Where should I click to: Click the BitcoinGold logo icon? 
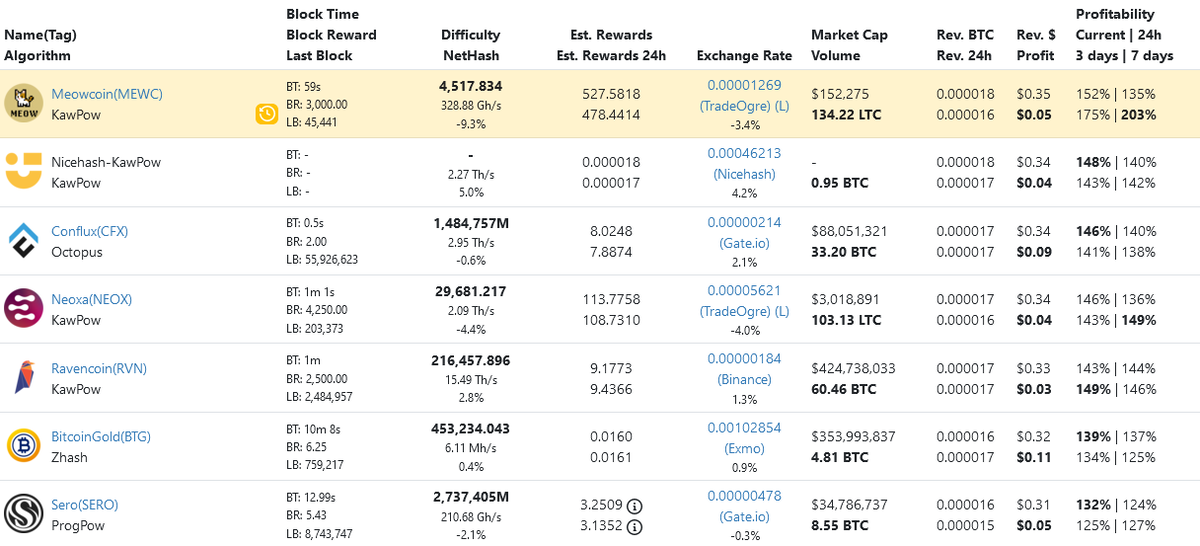[23, 446]
